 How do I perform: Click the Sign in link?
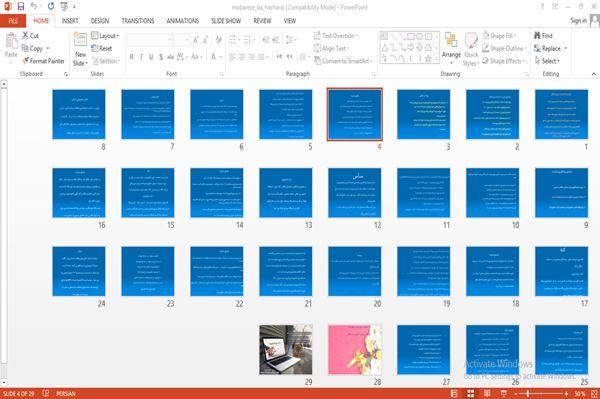tap(579, 21)
